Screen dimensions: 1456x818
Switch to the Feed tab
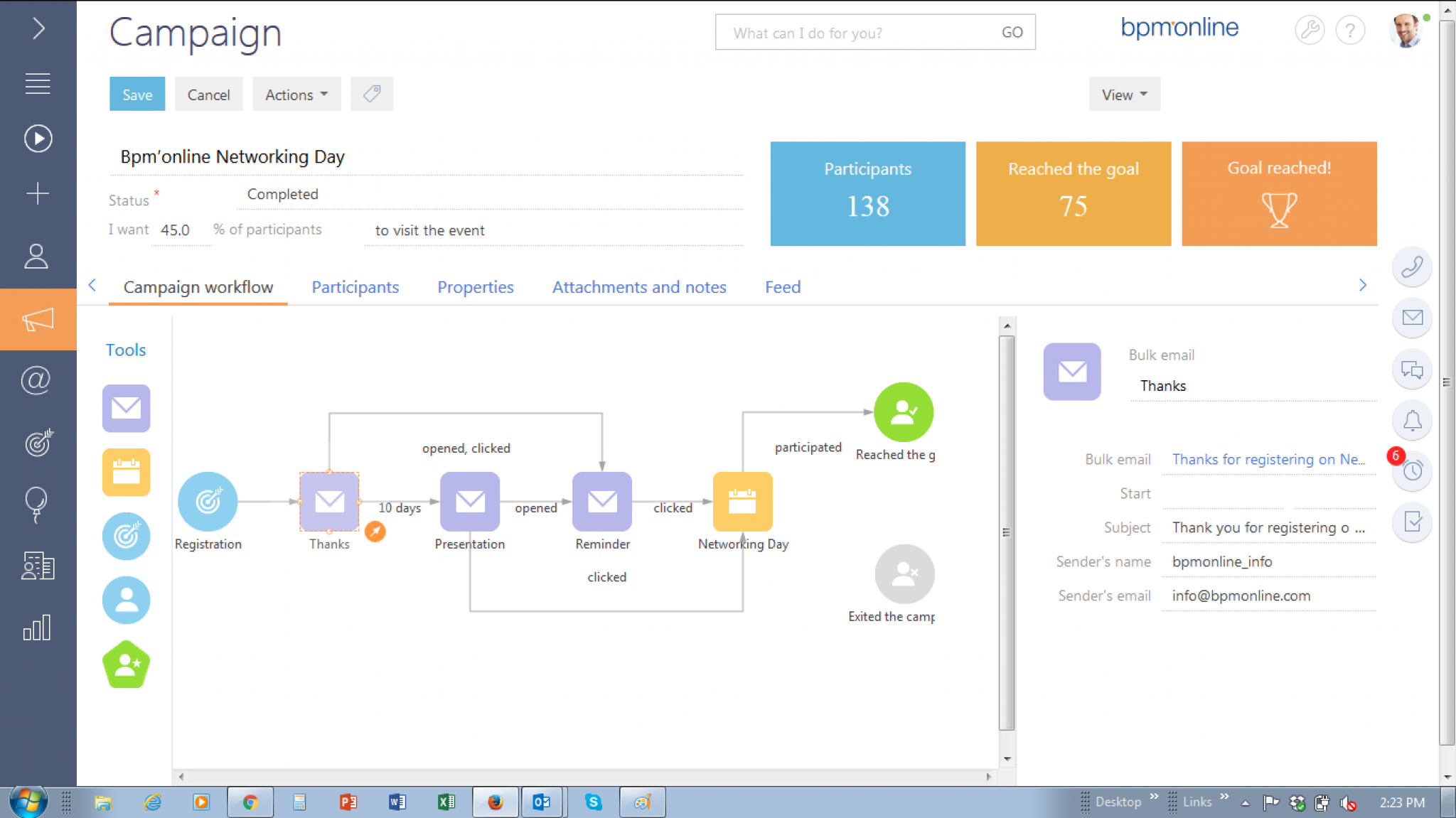[x=782, y=287]
